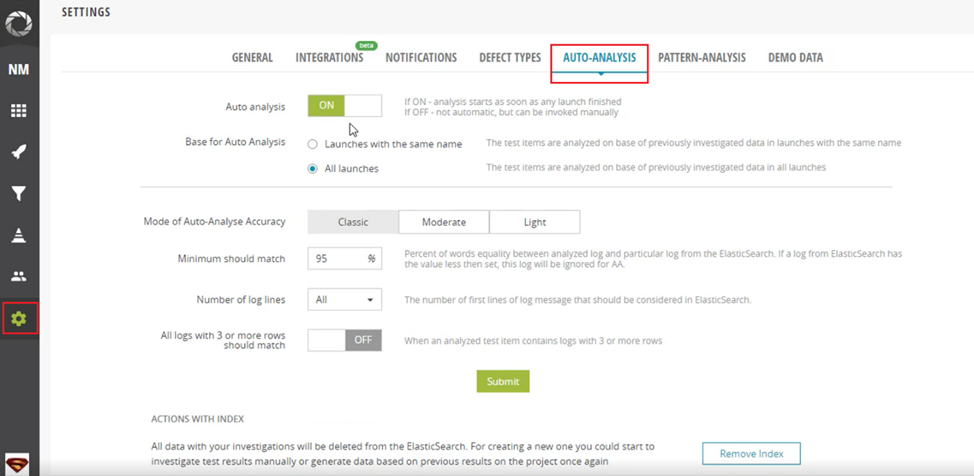The image size is (974, 476).
Task: Click the Remove Index button
Action: point(750,454)
